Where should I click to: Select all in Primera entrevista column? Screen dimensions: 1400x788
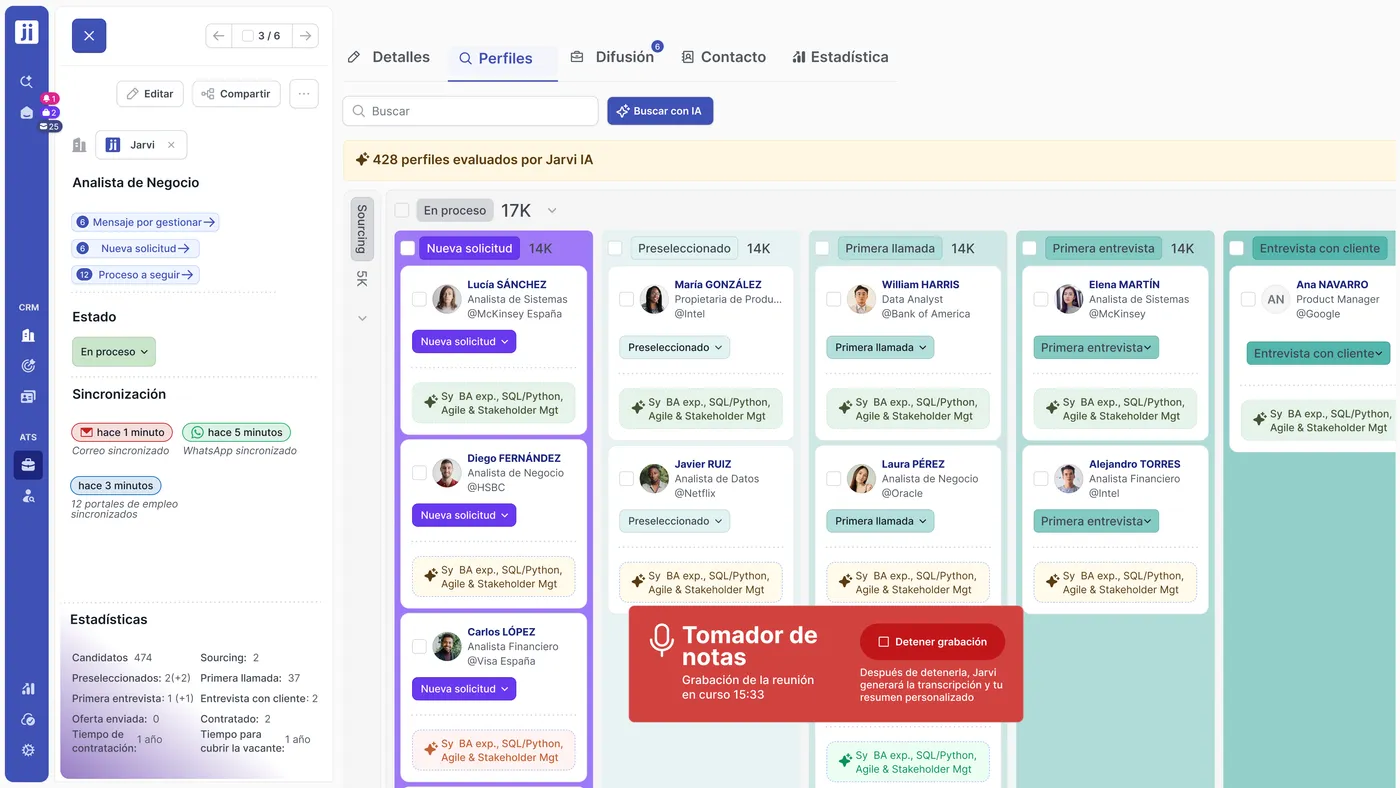(1029, 248)
